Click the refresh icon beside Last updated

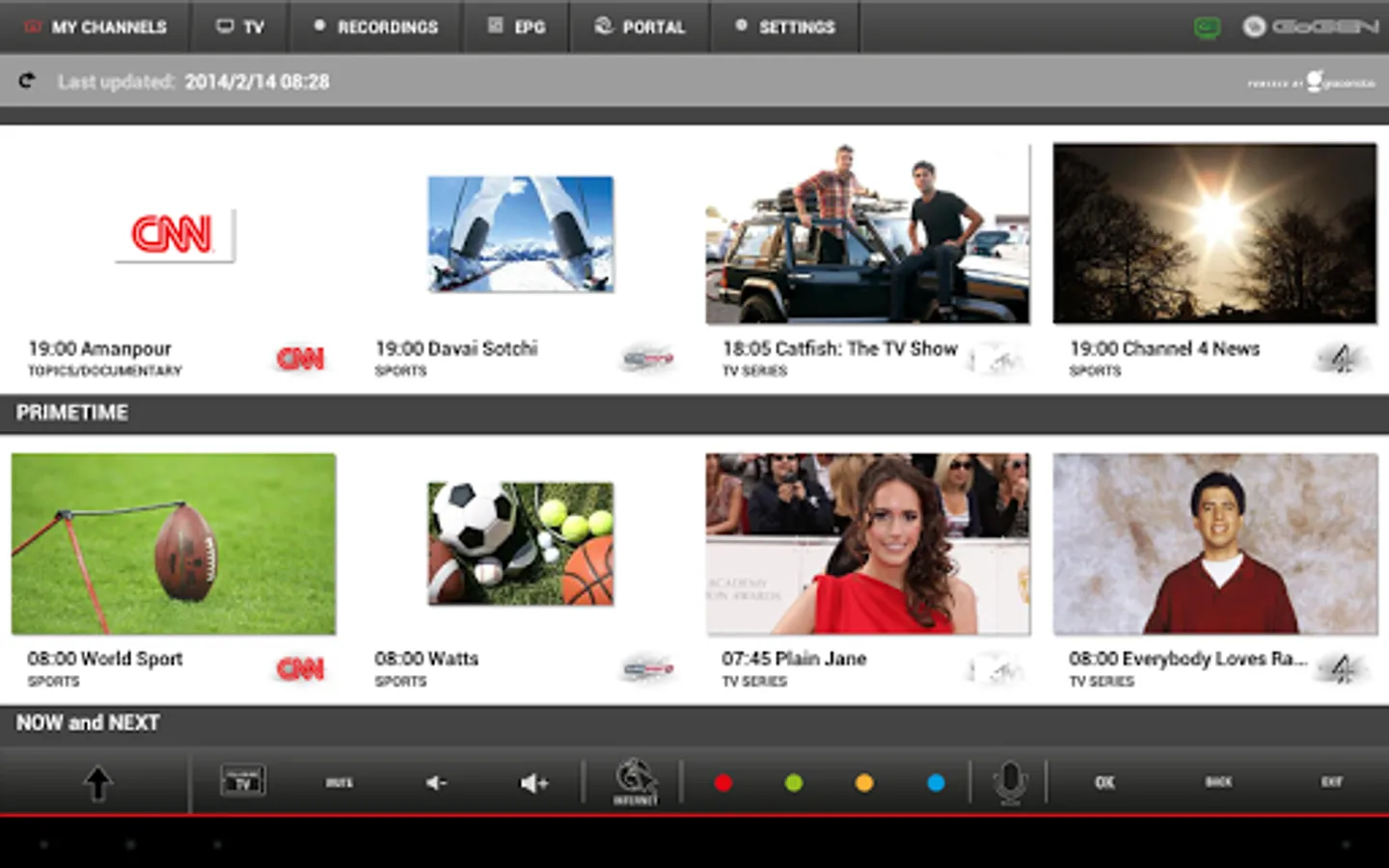[27, 81]
